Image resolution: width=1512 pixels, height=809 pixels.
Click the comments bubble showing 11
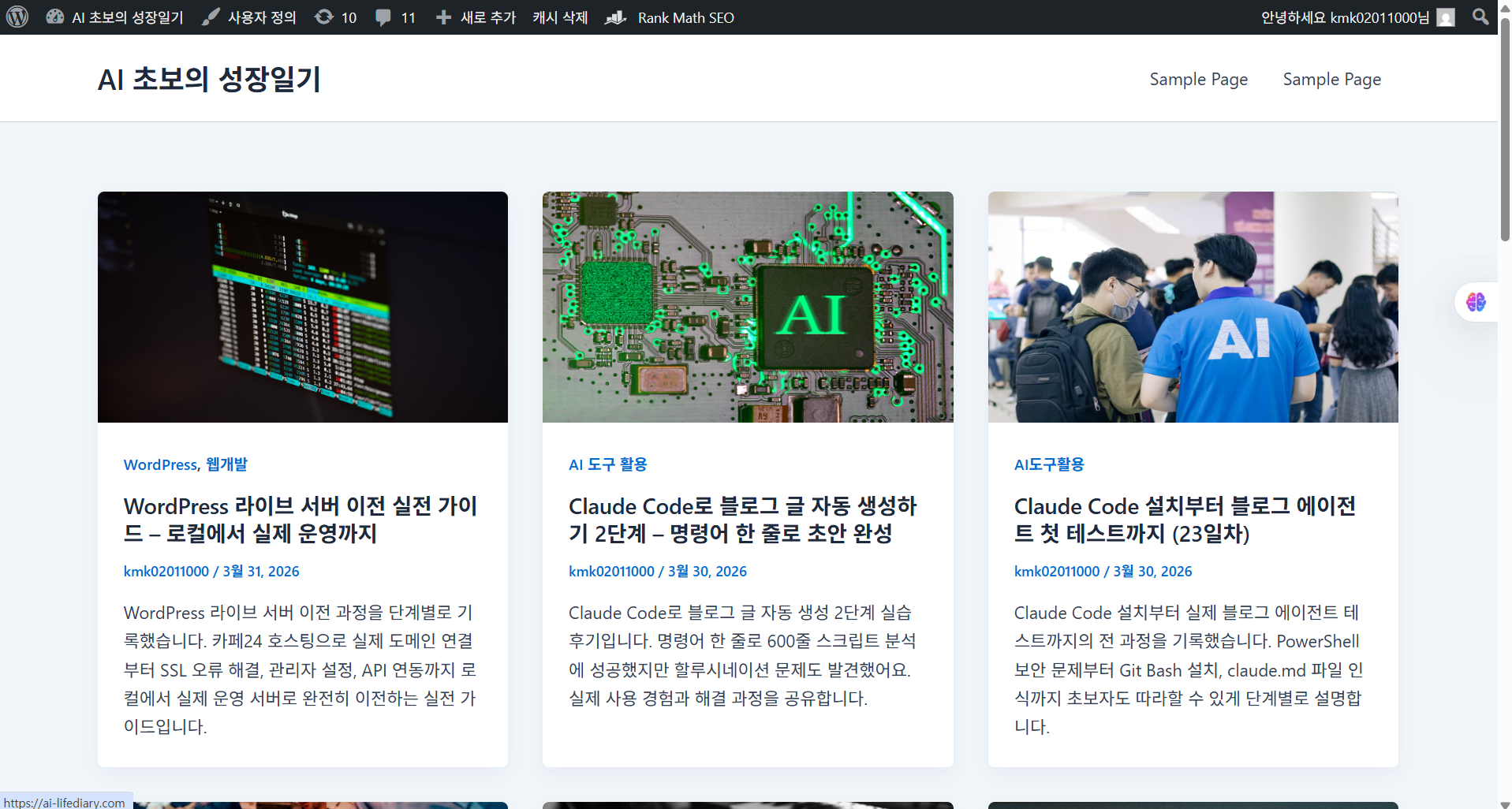pyautogui.click(x=394, y=17)
